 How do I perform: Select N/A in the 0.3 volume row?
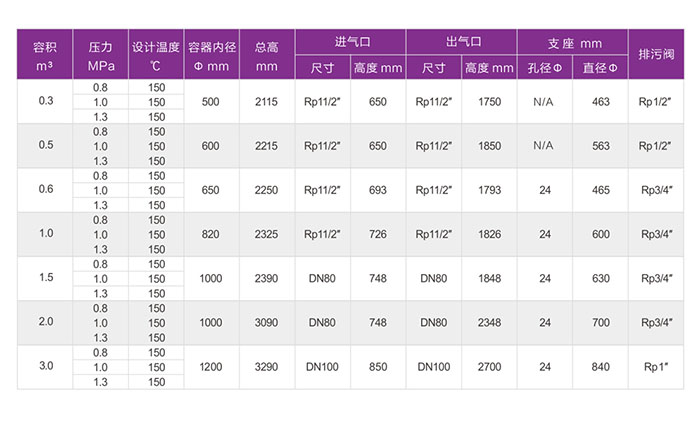click(543, 102)
